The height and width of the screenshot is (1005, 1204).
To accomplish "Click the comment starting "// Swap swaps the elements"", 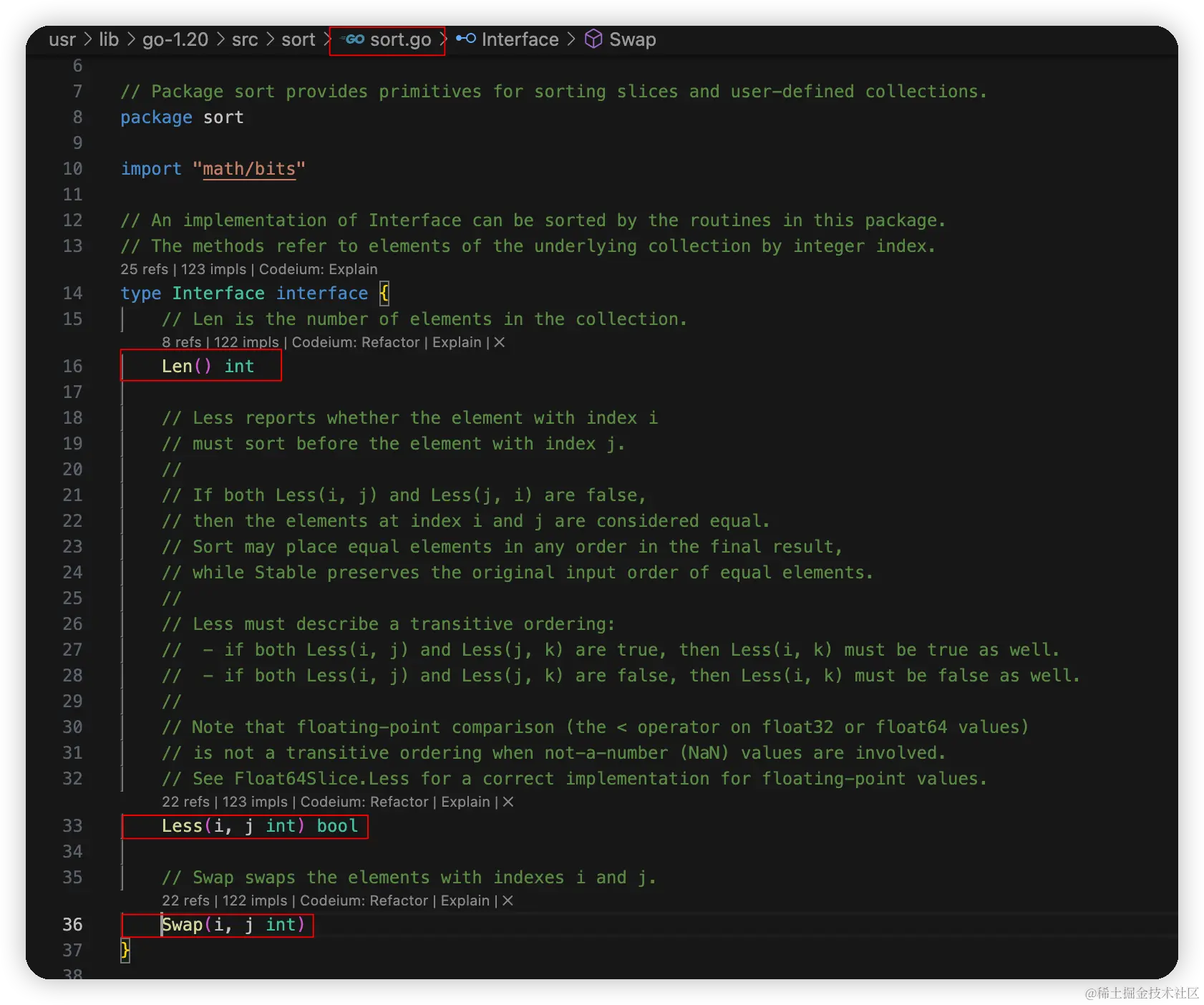I will coord(409,878).
